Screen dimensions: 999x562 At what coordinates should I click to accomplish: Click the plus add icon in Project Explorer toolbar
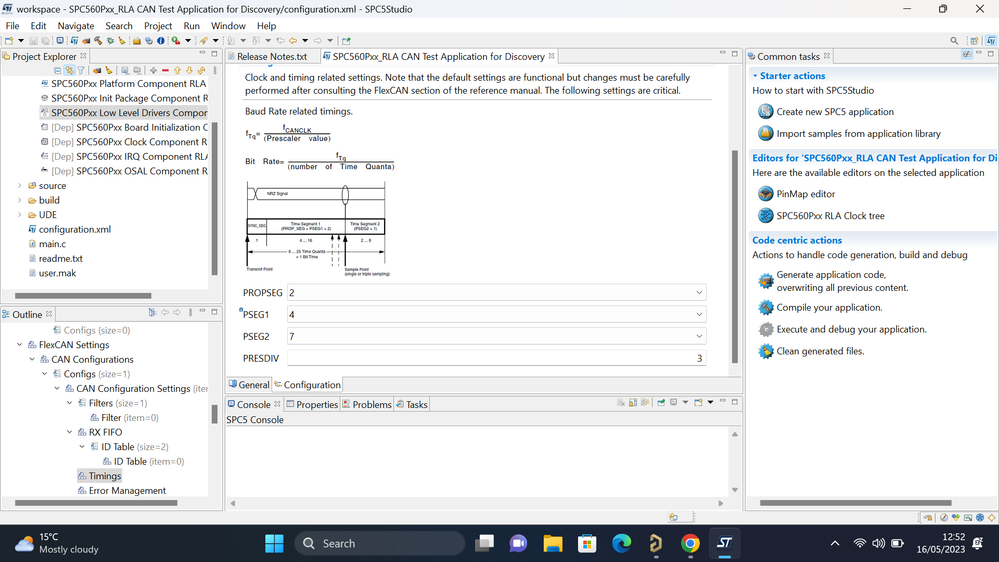click(x=153, y=71)
